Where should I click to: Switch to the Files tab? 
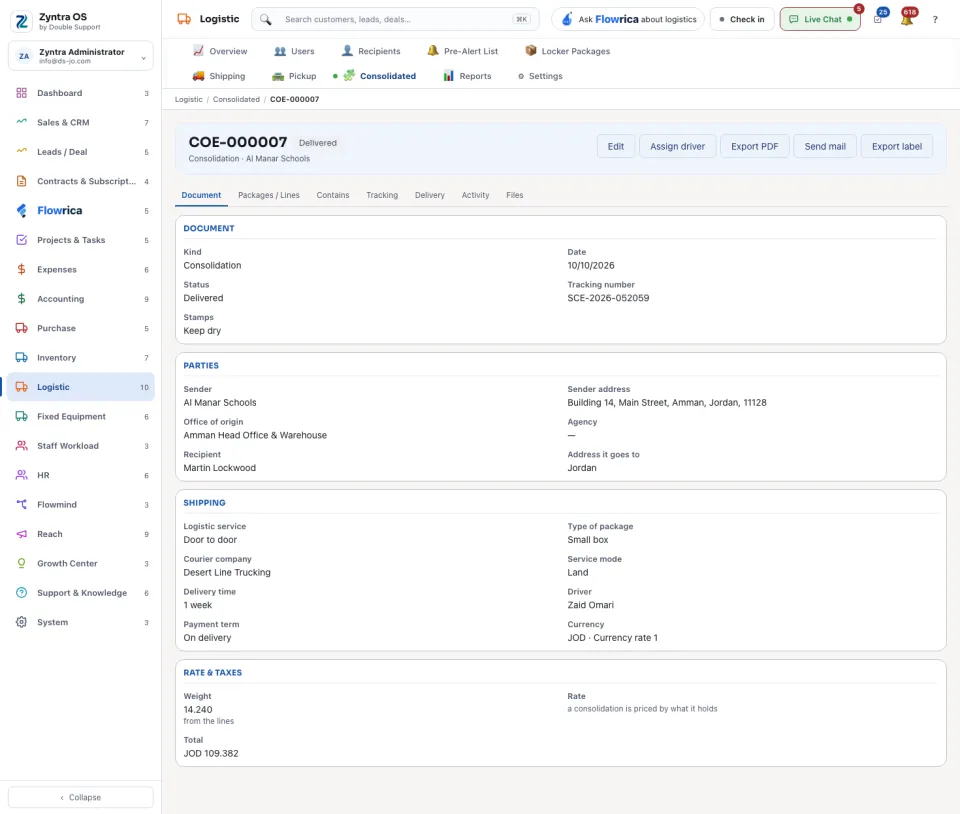tap(514, 195)
